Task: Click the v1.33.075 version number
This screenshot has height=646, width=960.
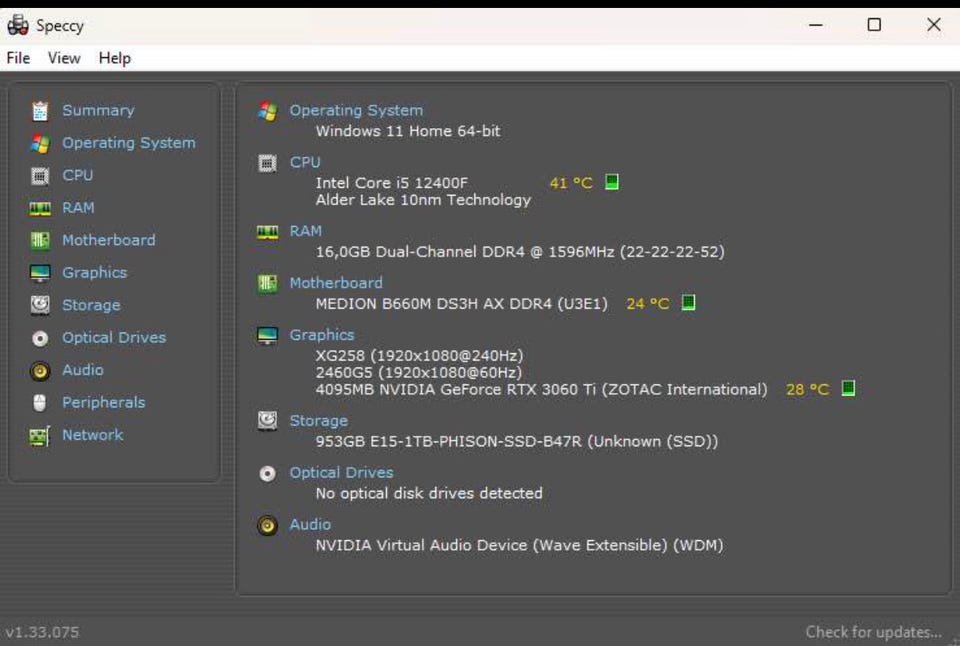Action: coord(42,632)
